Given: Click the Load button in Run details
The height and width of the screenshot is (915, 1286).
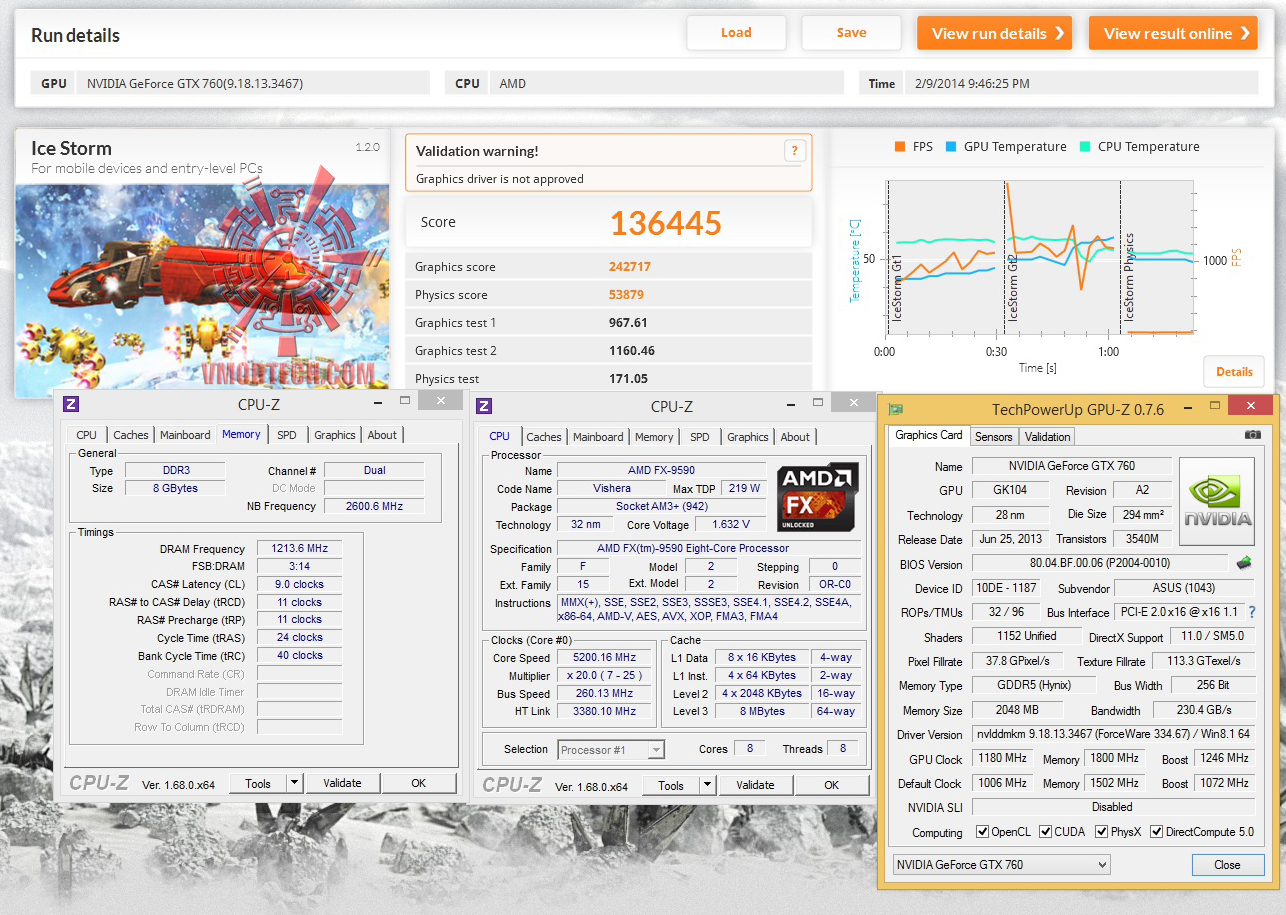Looking at the screenshot, I should point(736,33).
